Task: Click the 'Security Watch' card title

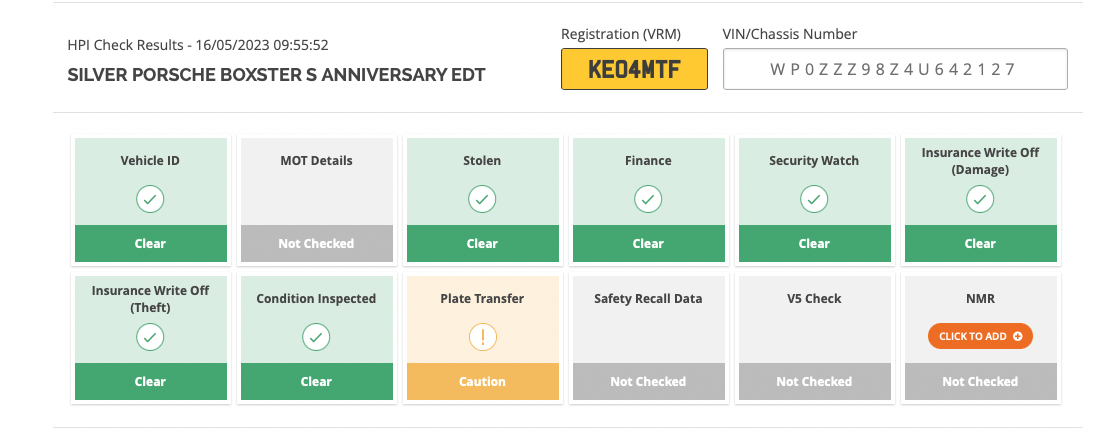Action: [814, 161]
